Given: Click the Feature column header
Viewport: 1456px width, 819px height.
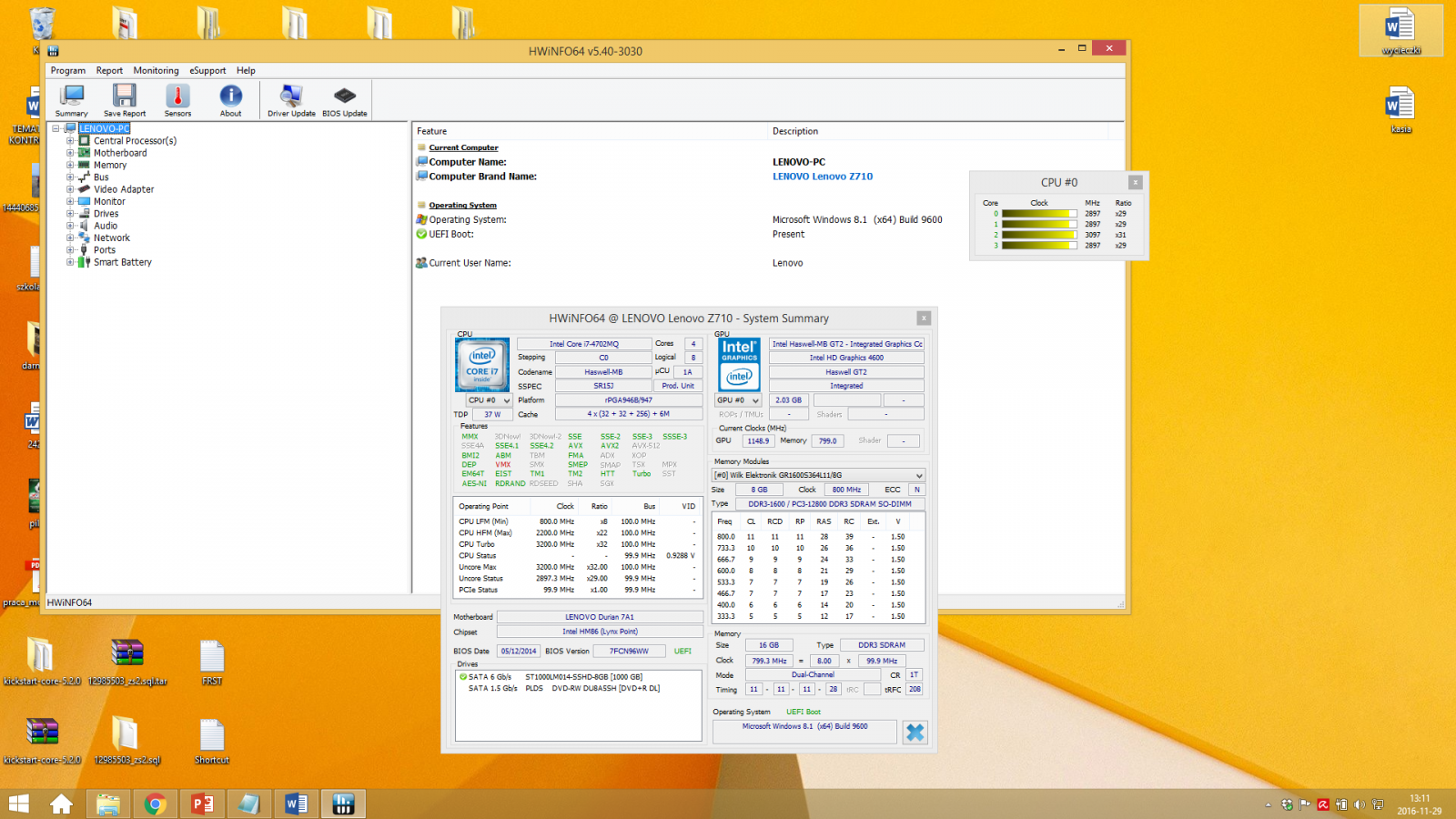Looking at the screenshot, I should point(432,131).
